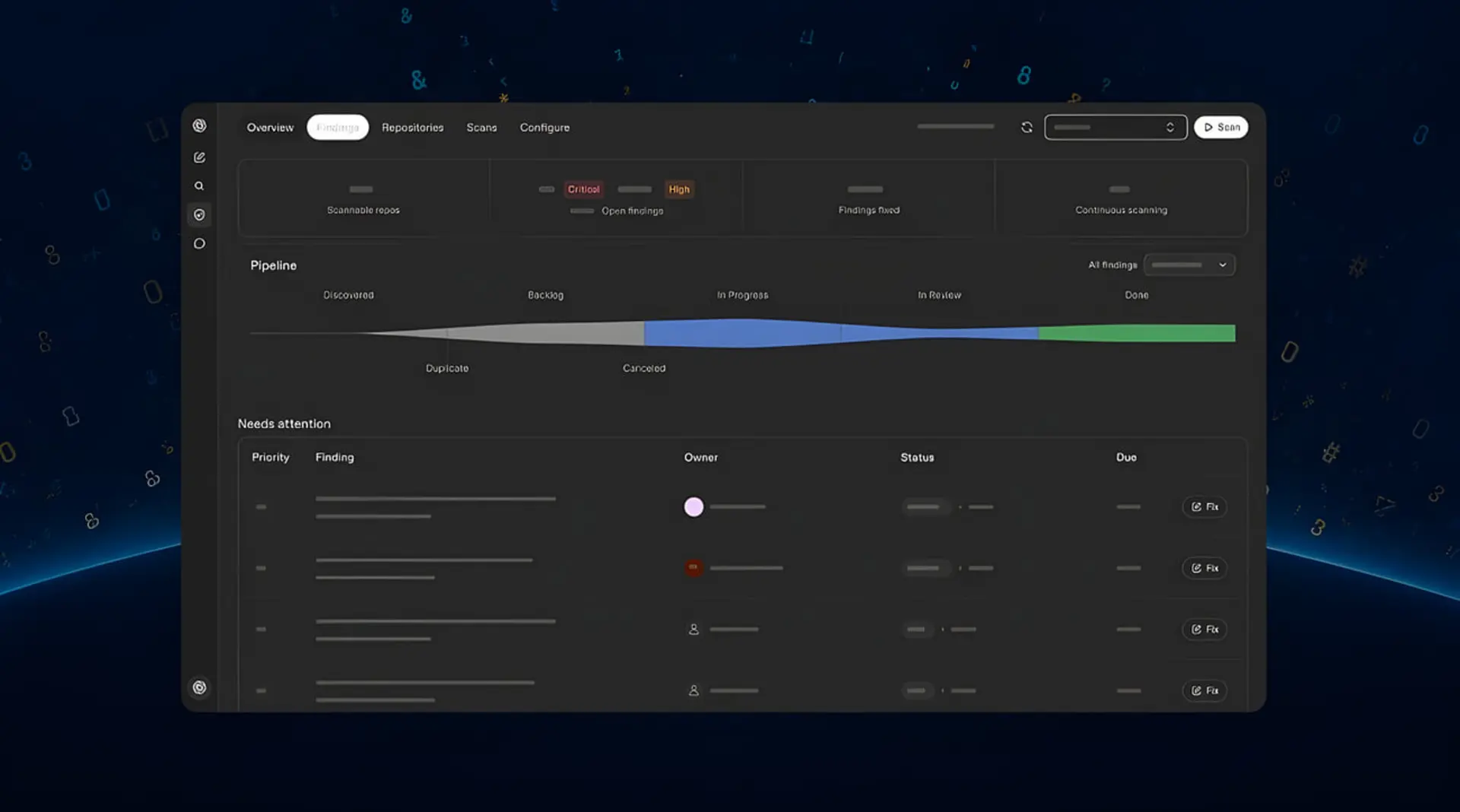The height and width of the screenshot is (812, 1460).
Task: Open the compose pencil icon in sidebar
Action: (199, 157)
